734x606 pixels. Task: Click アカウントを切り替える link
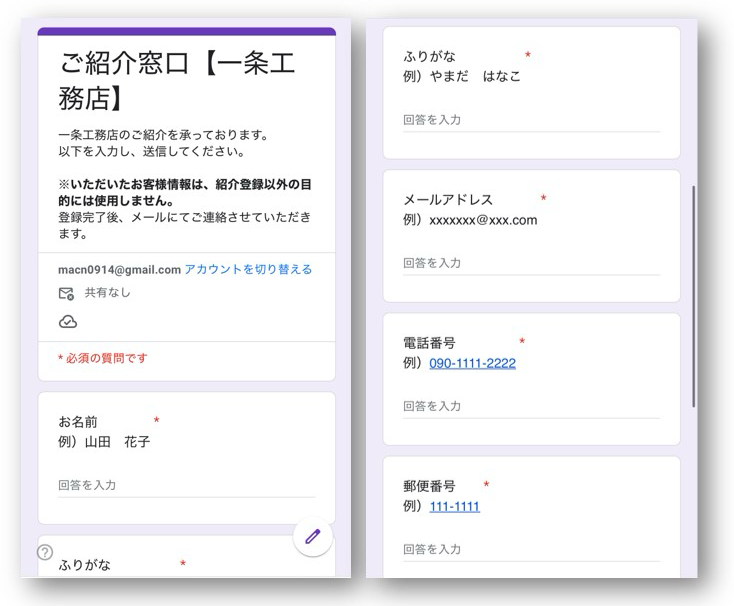coord(248,270)
